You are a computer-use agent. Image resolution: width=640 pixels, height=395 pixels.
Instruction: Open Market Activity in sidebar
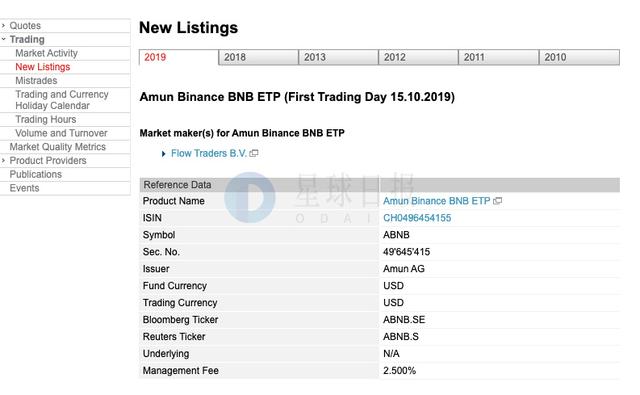tap(46, 53)
